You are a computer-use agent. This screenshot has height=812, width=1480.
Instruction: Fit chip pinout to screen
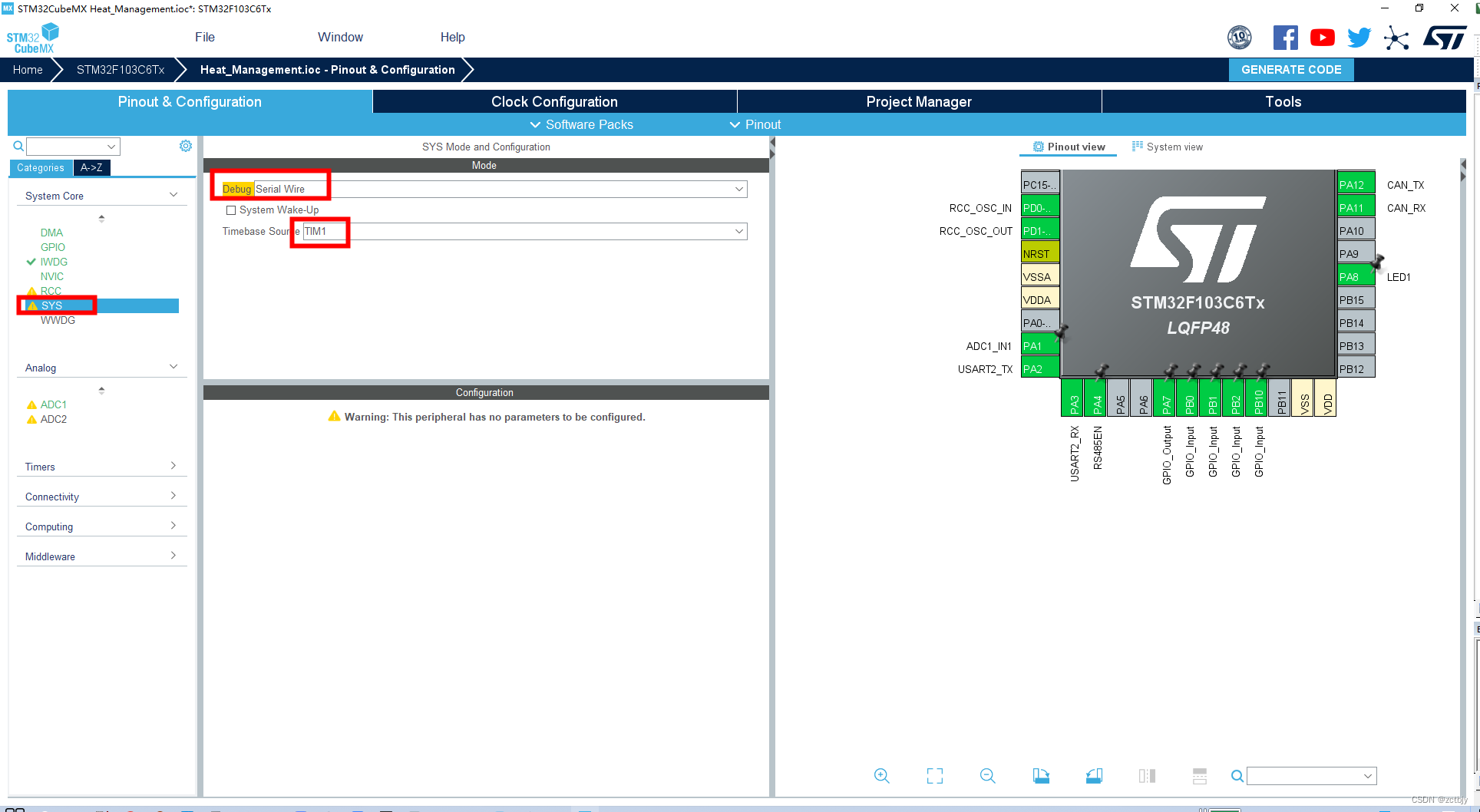coord(934,776)
